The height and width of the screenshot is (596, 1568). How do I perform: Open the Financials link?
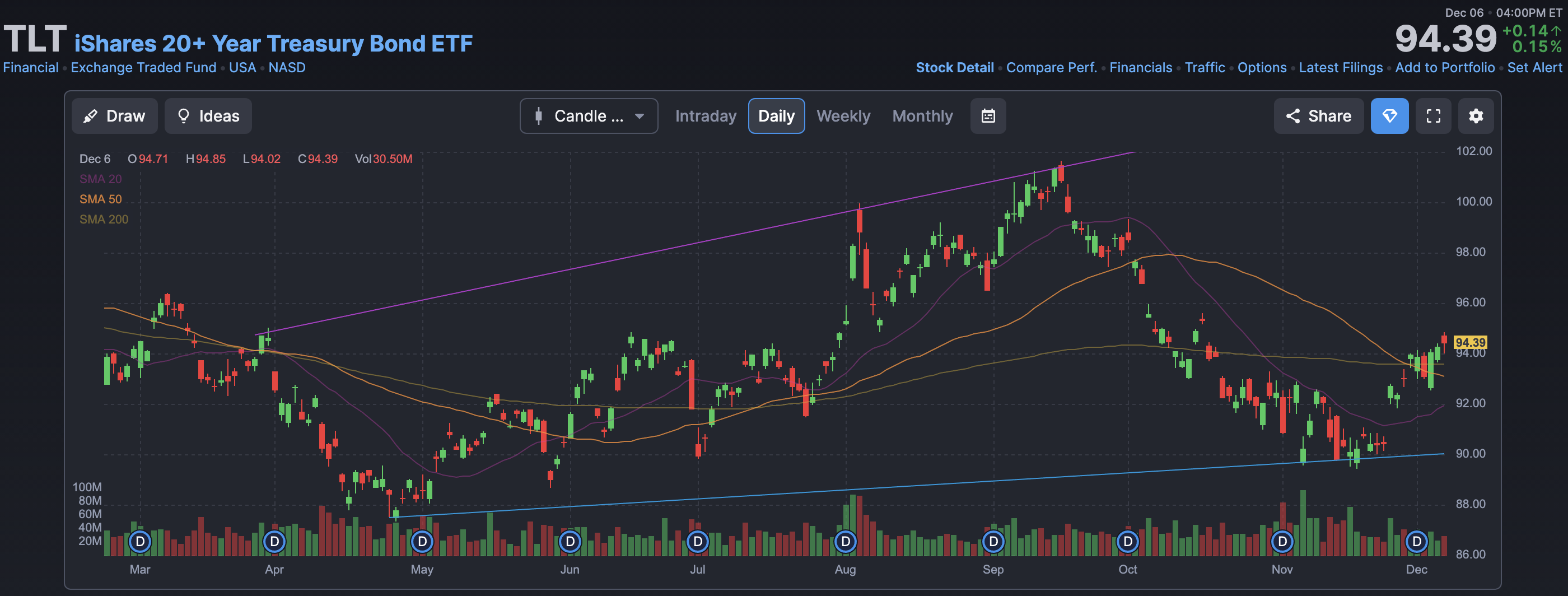coord(1141,68)
